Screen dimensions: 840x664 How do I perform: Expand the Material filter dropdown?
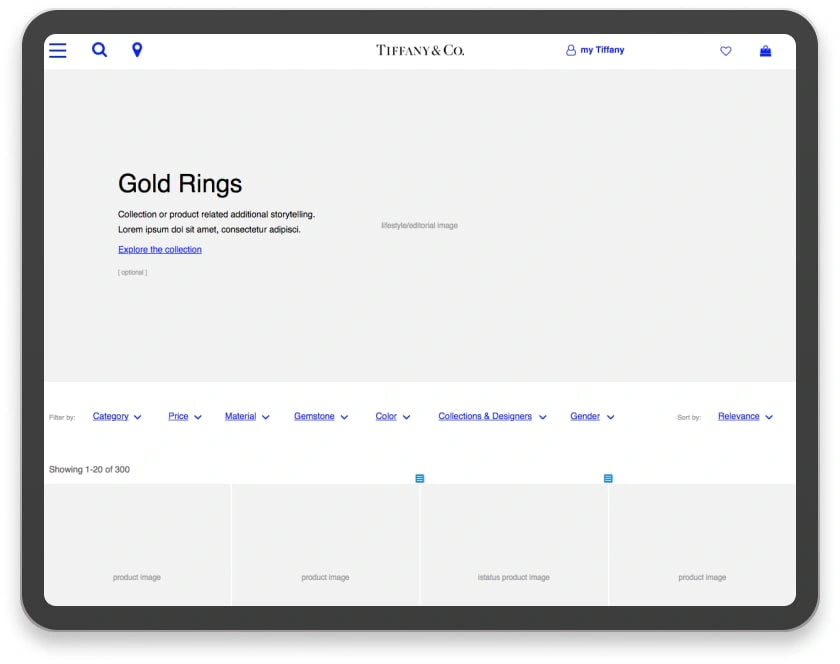pyautogui.click(x=247, y=416)
